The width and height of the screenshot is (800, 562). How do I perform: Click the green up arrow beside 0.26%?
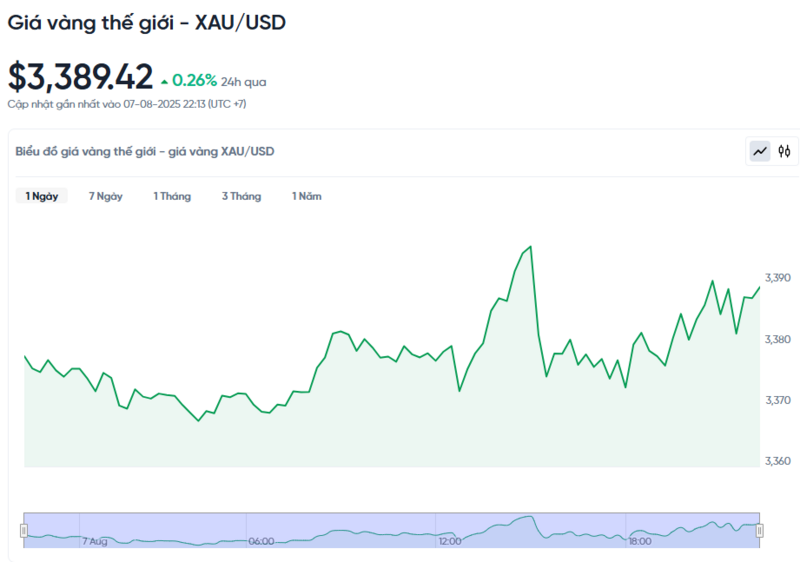164,80
